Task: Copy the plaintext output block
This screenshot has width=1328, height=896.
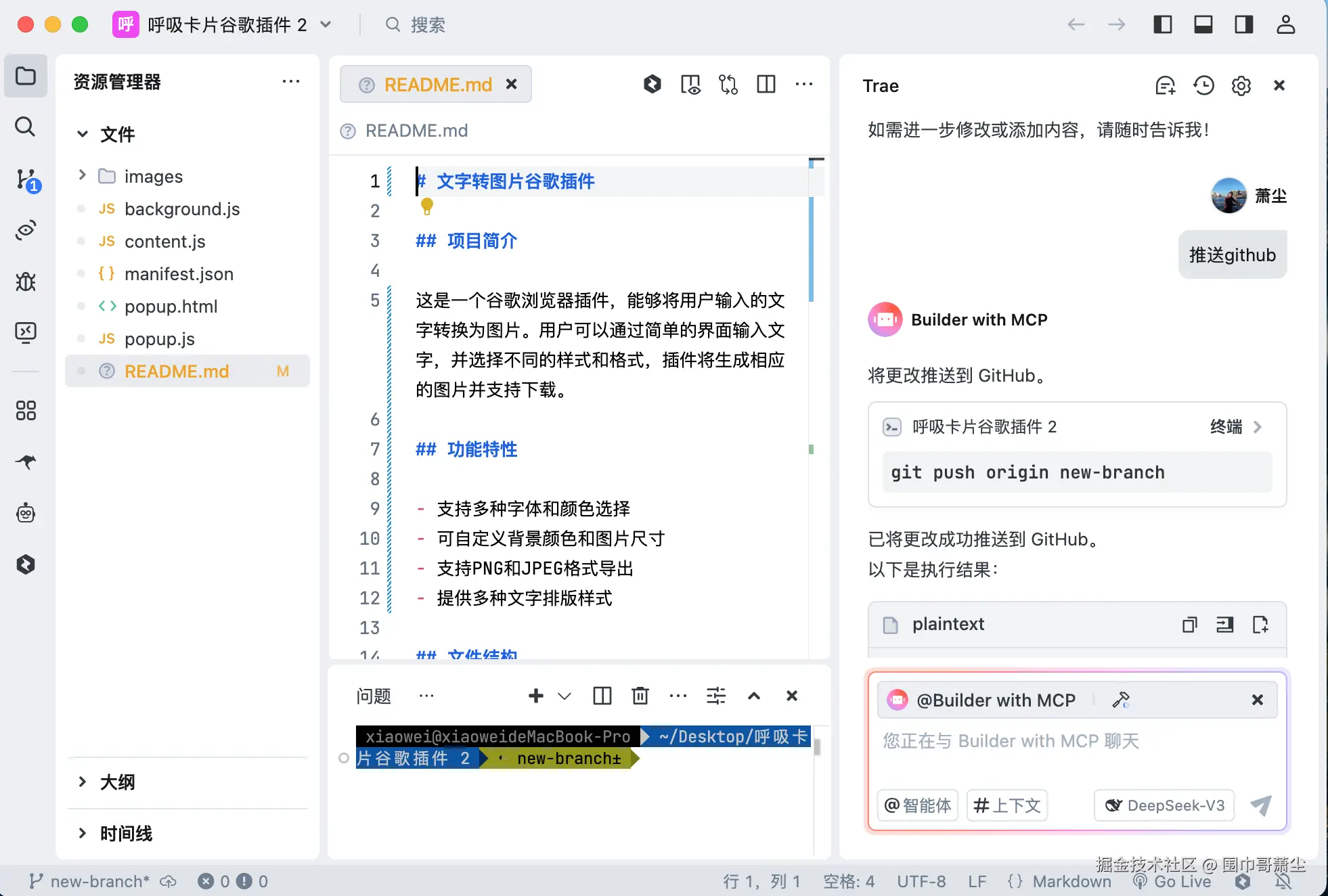Action: click(x=1190, y=624)
